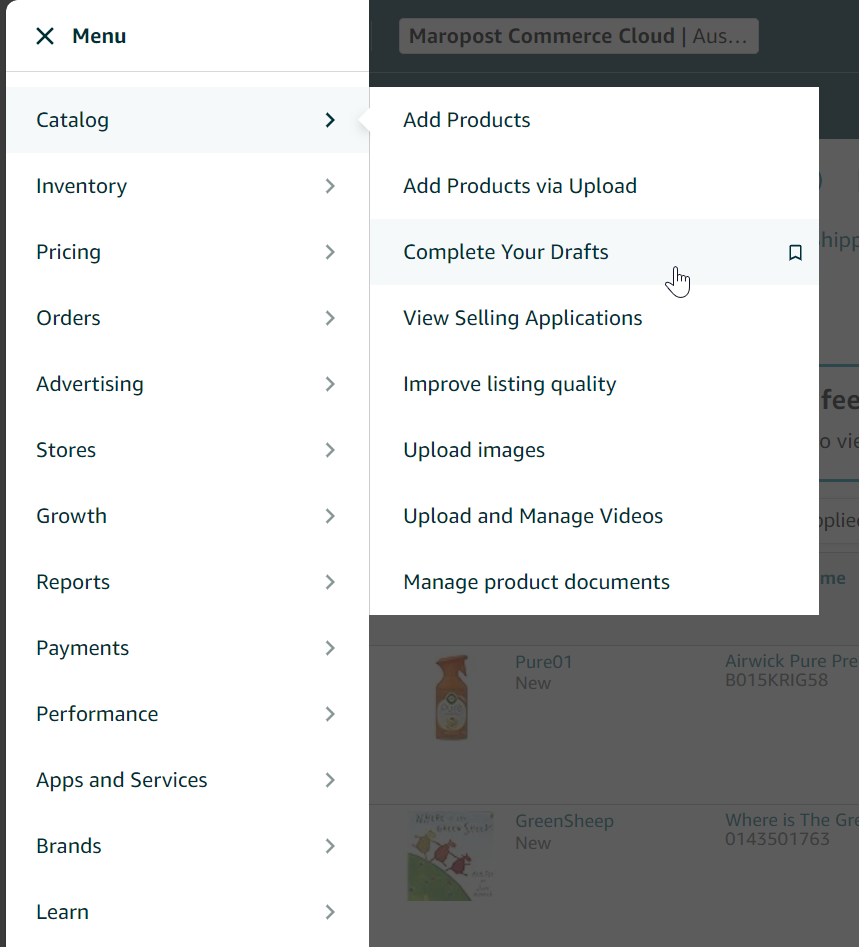The width and height of the screenshot is (859, 947).
Task: Open Complete Your Drafts
Action: pyautogui.click(x=594, y=252)
